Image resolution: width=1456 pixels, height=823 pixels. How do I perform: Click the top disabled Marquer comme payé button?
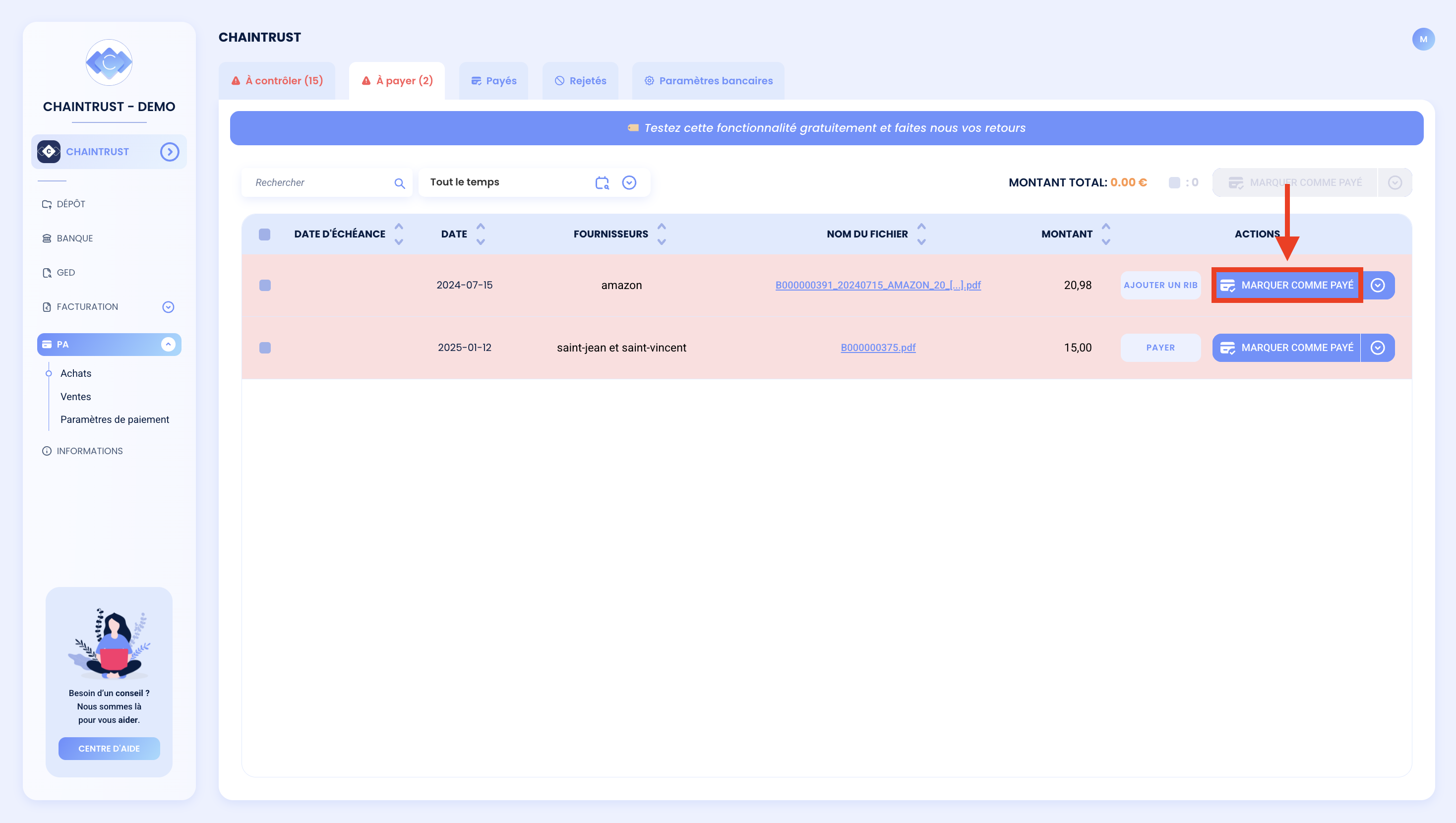(x=1295, y=182)
